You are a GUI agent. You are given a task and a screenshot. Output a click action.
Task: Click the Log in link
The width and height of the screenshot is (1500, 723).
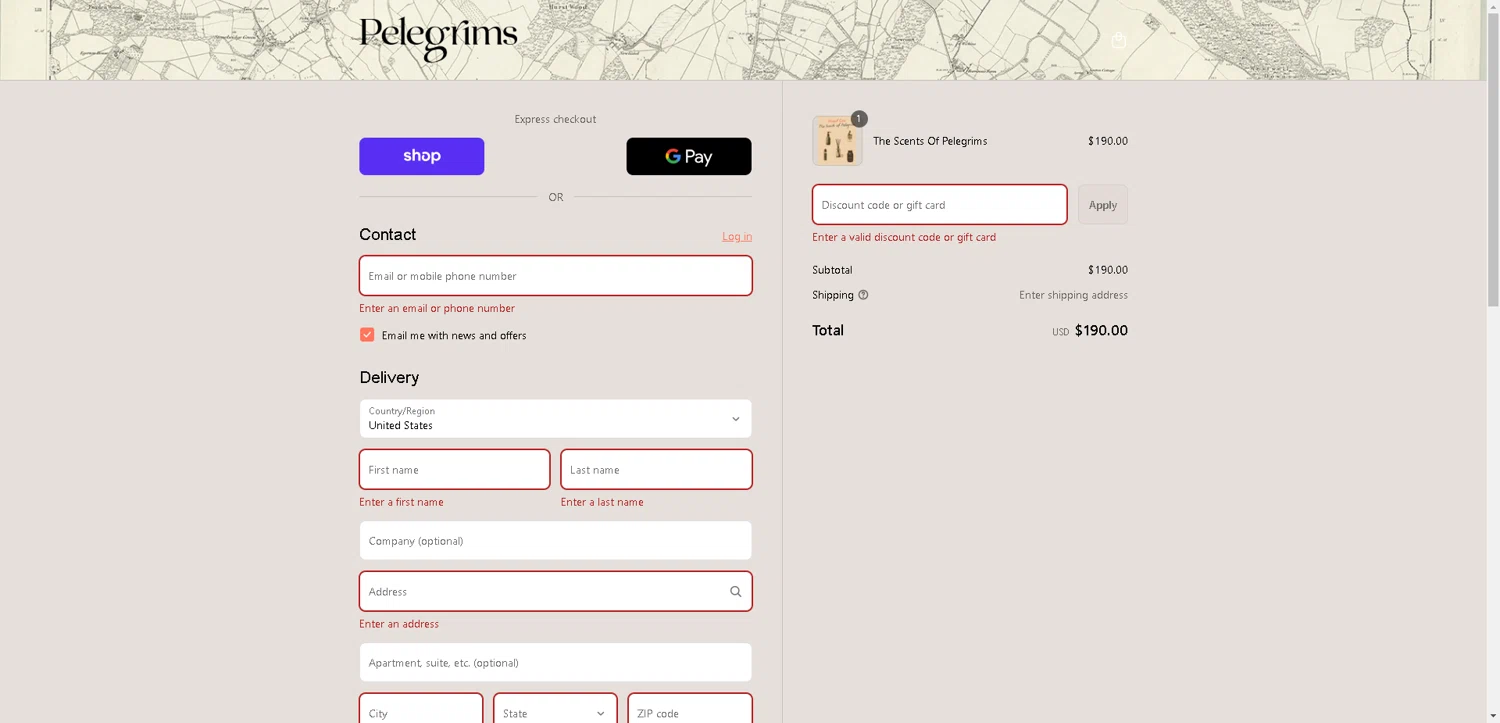[x=737, y=237]
